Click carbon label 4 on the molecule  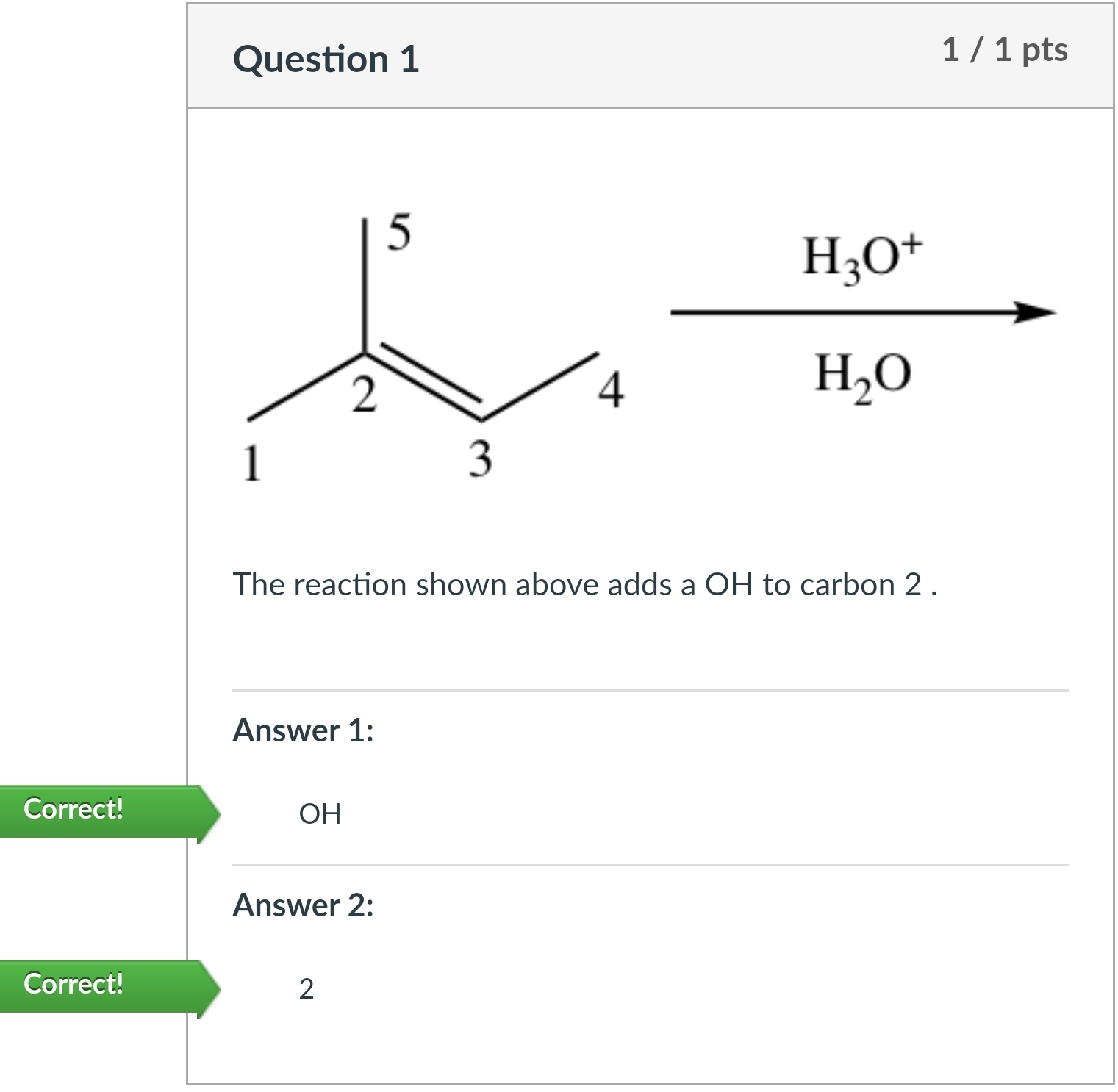click(x=610, y=389)
